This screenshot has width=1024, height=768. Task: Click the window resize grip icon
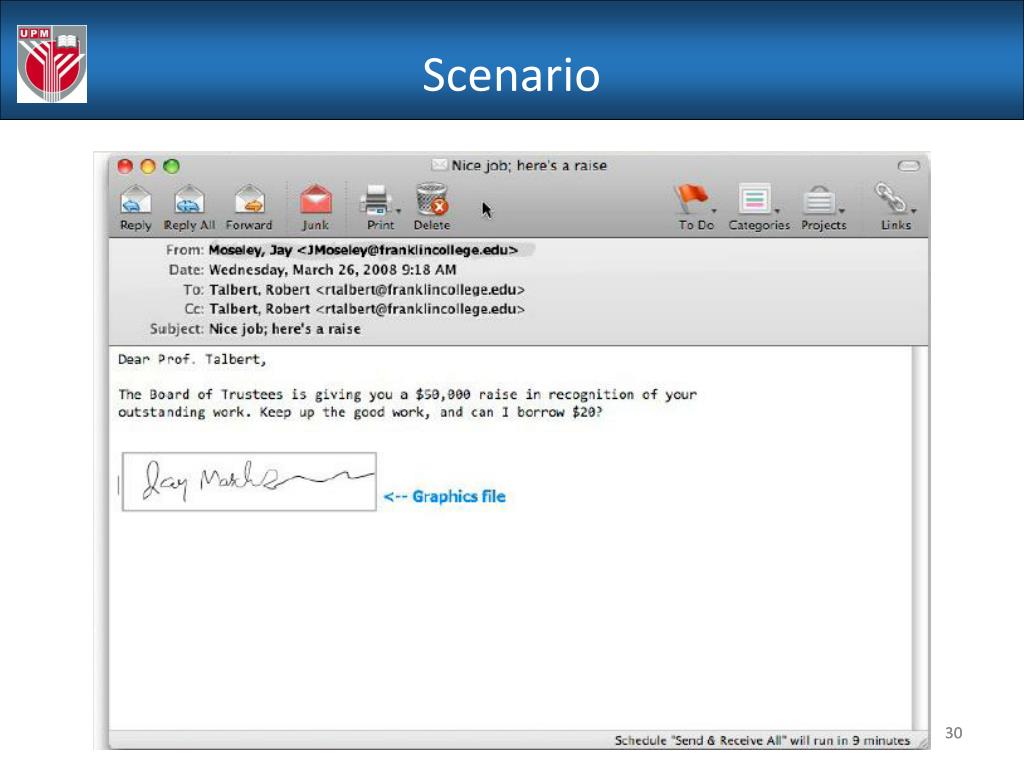[922, 741]
